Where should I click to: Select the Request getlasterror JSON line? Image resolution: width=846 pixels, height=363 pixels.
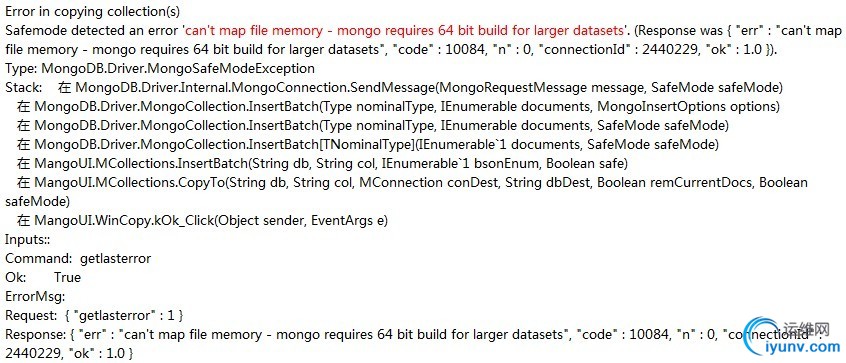click(94, 315)
